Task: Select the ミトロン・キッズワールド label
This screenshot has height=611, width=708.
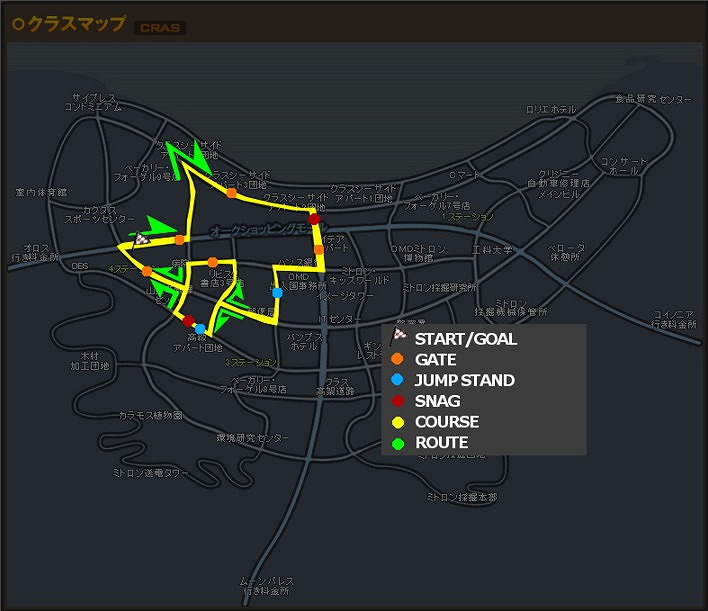Action: tap(359, 275)
